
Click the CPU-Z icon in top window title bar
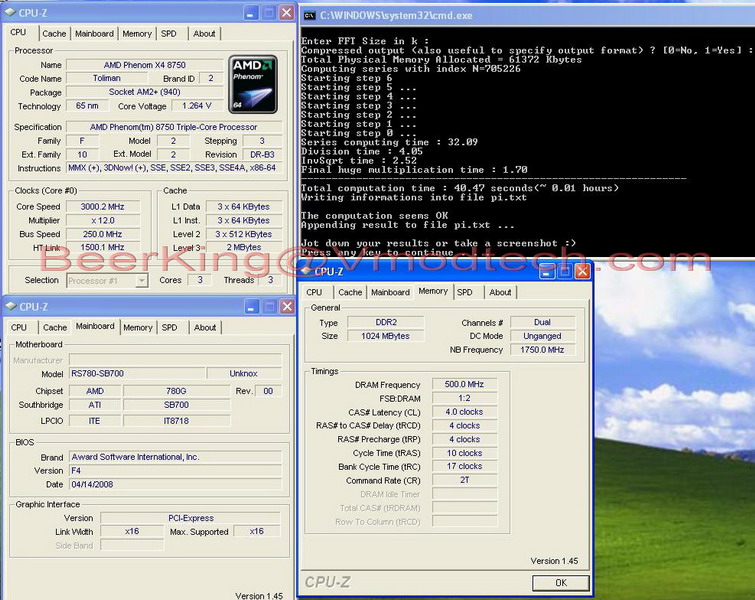coord(10,13)
